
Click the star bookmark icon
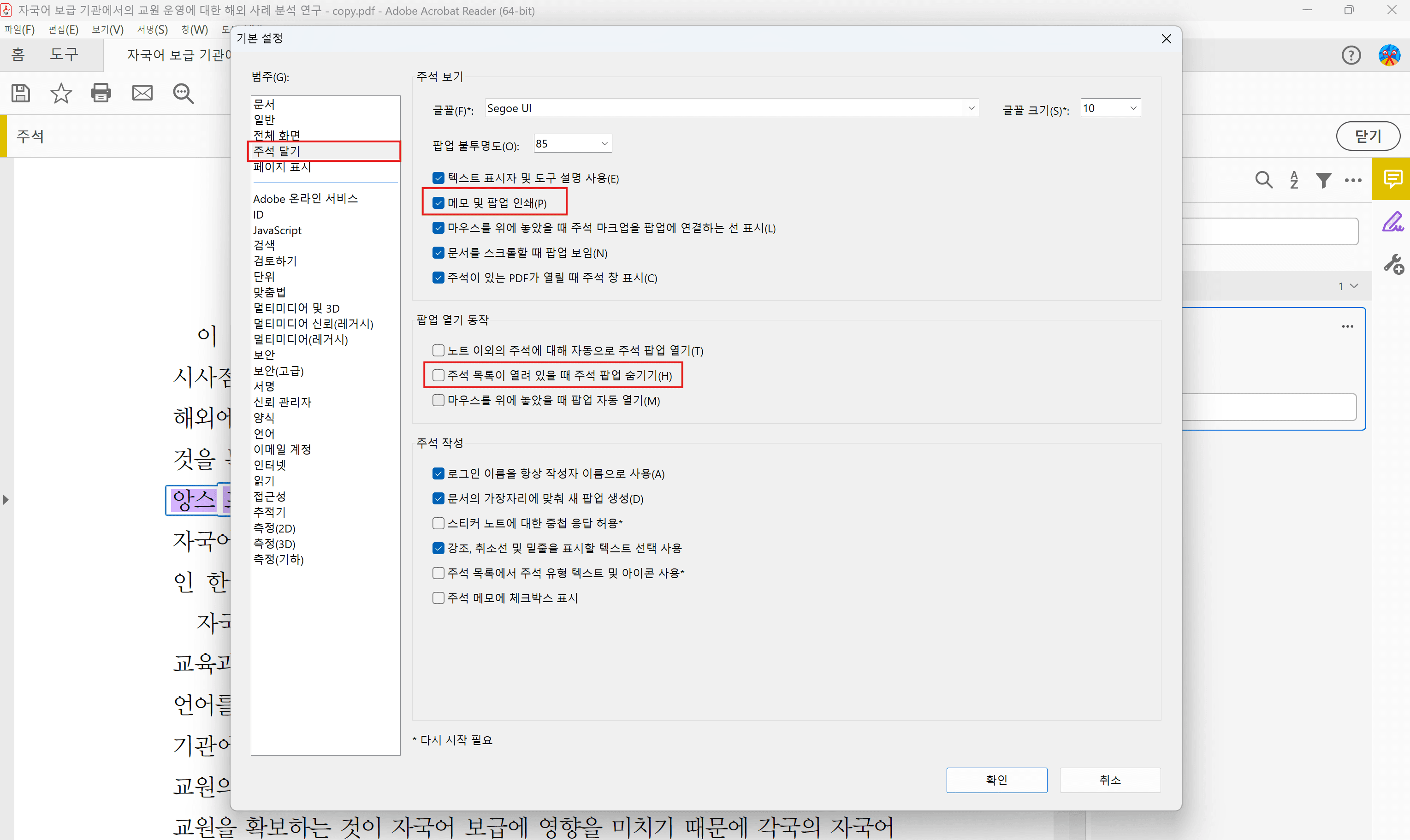pos(61,93)
